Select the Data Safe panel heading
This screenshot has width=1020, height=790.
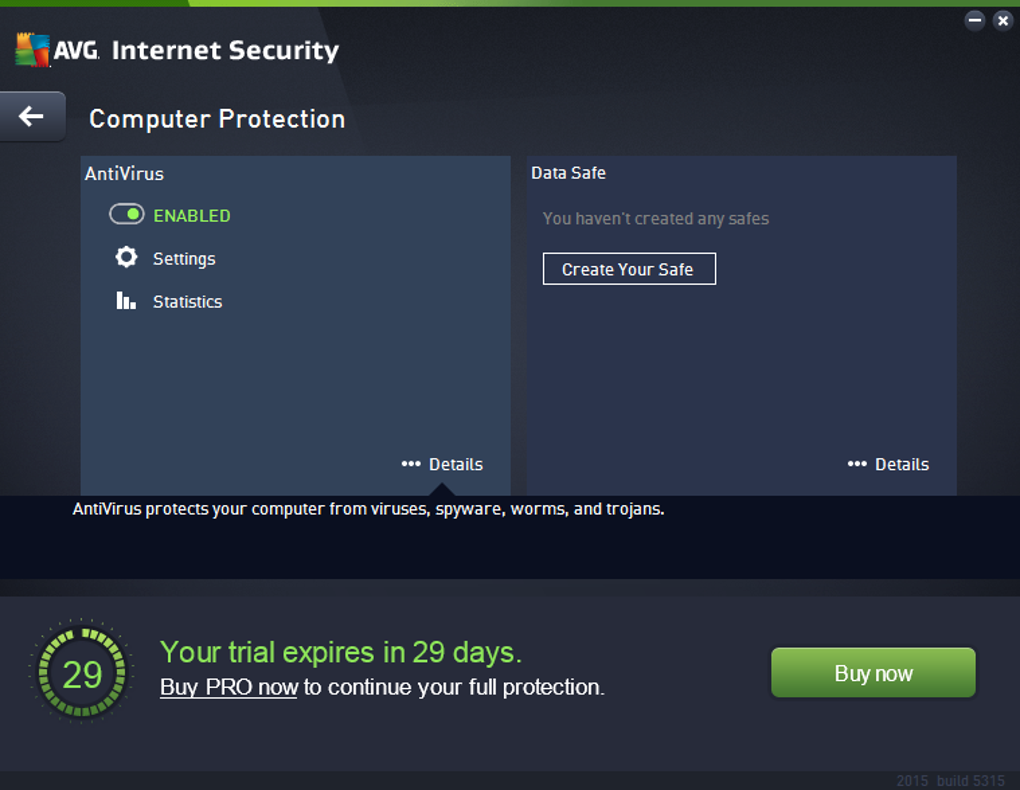568,173
